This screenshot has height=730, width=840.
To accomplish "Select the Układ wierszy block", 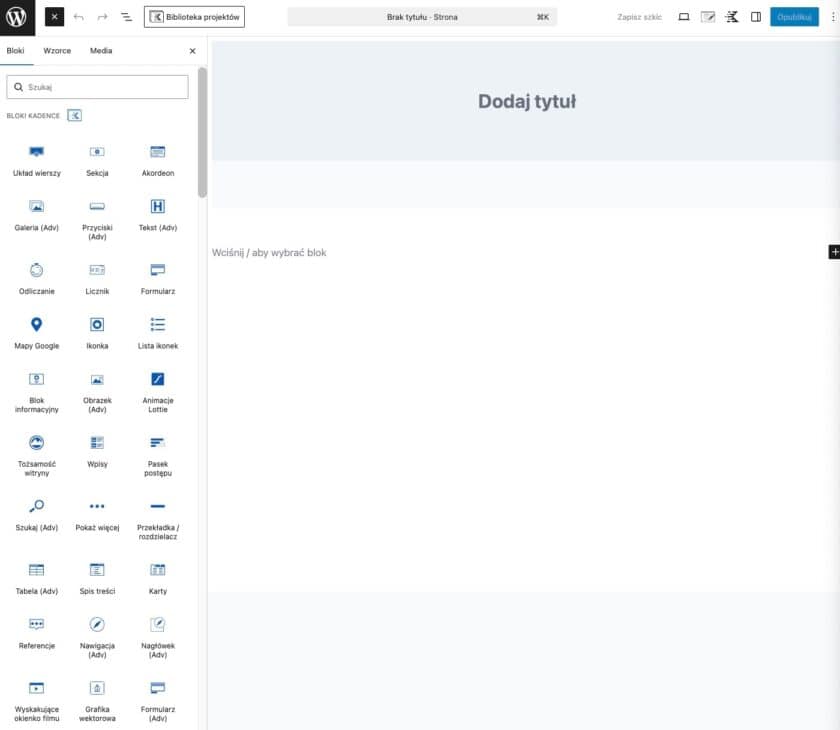I will [36, 159].
